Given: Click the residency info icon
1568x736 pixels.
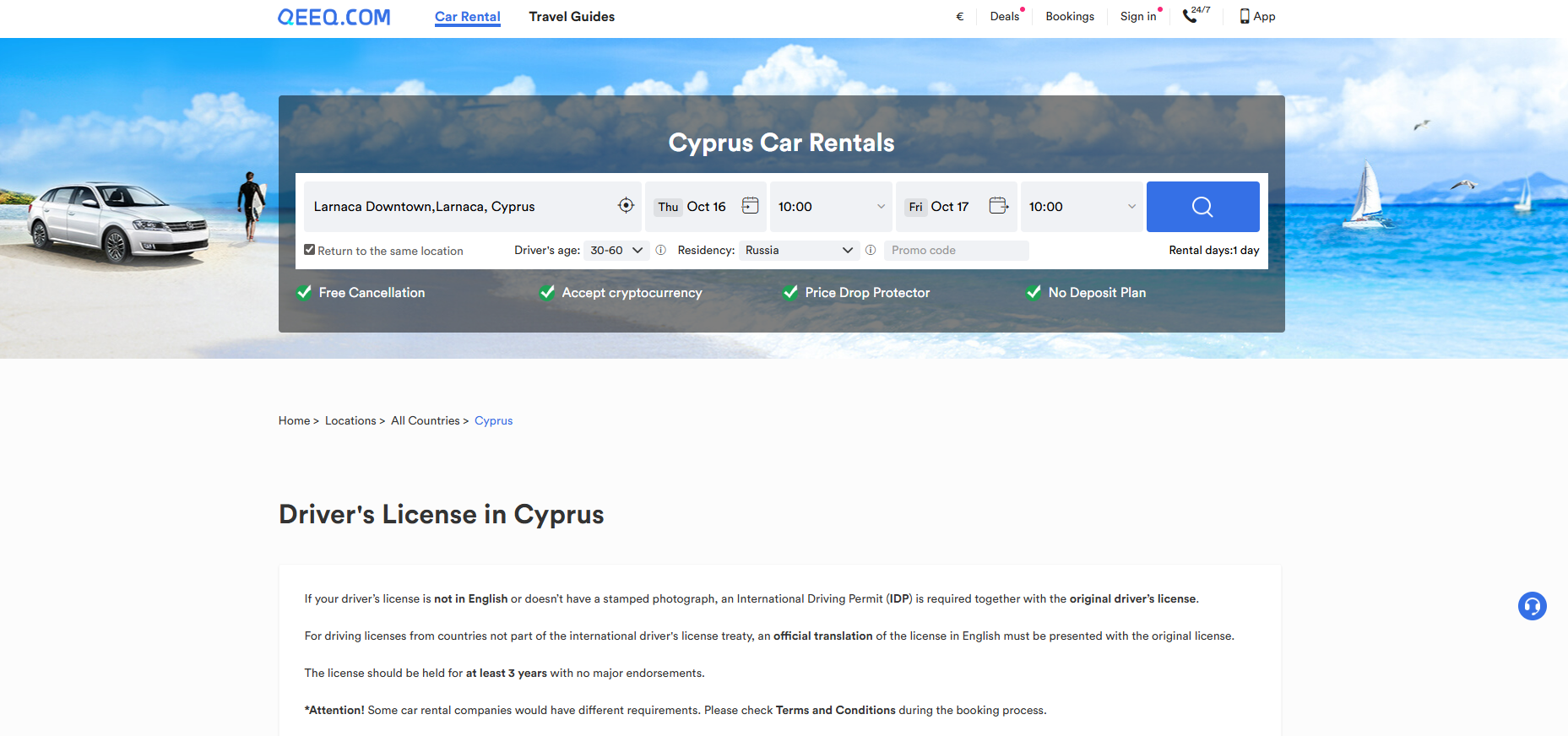Looking at the screenshot, I should point(871,251).
